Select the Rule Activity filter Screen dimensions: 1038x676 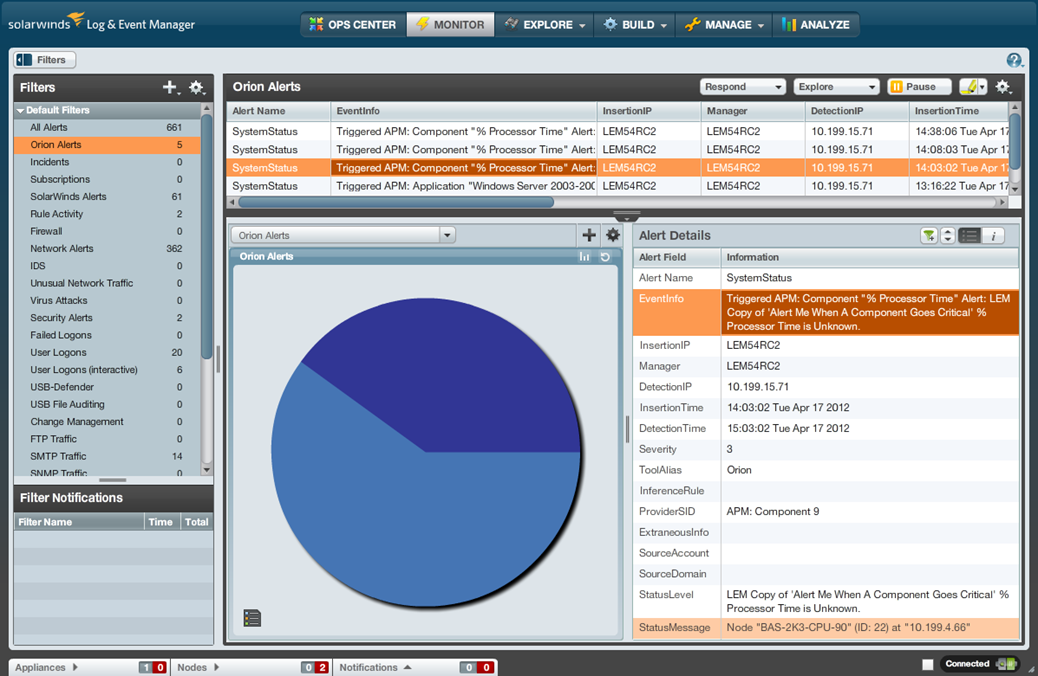tap(107, 214)
